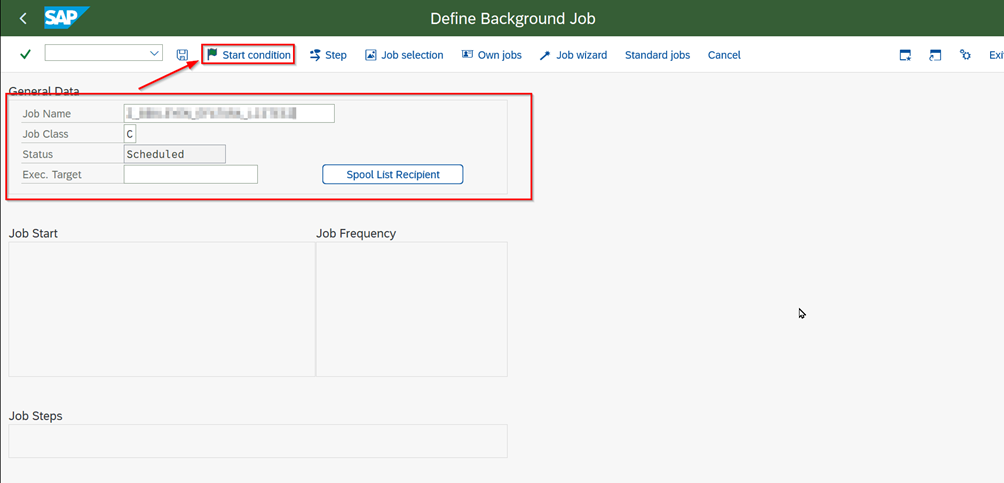Click Cancel in the toolbar
This screenshot has width=1004, height=483.
(x=724, y=55)
